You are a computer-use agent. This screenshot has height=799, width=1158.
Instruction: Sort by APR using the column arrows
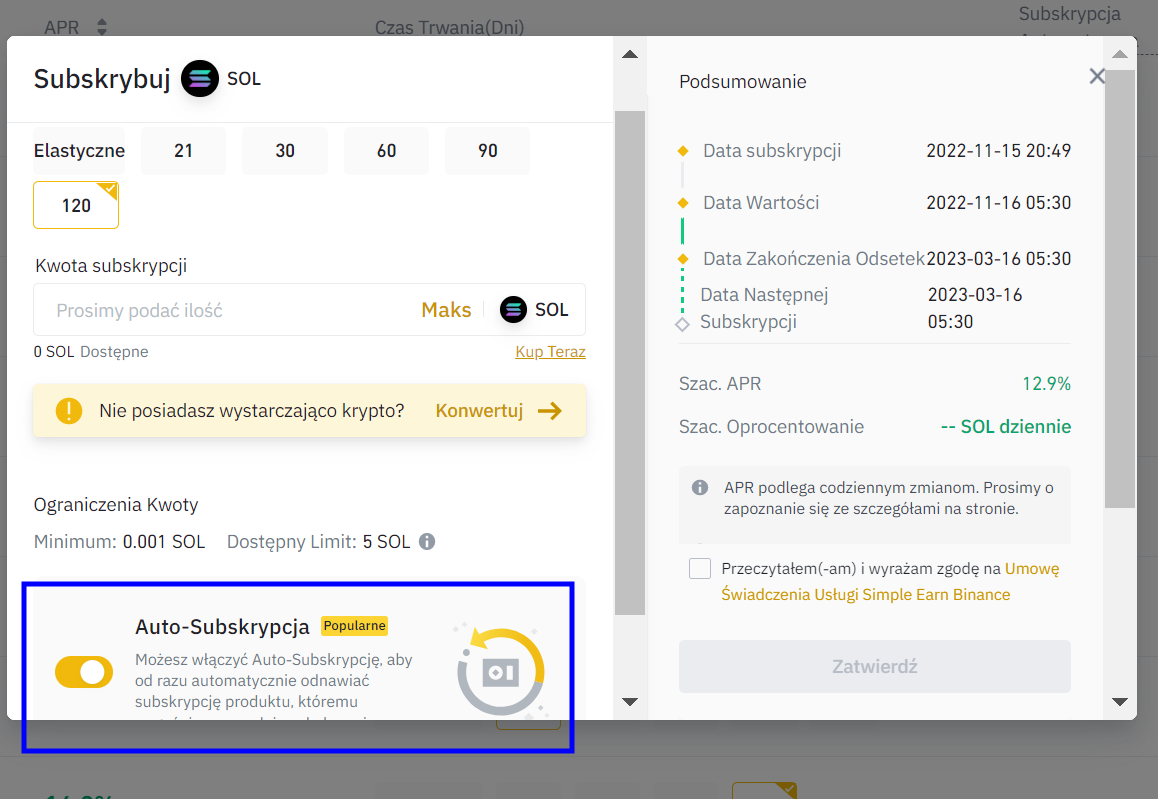pyautogui.click(x=102, y=27)
